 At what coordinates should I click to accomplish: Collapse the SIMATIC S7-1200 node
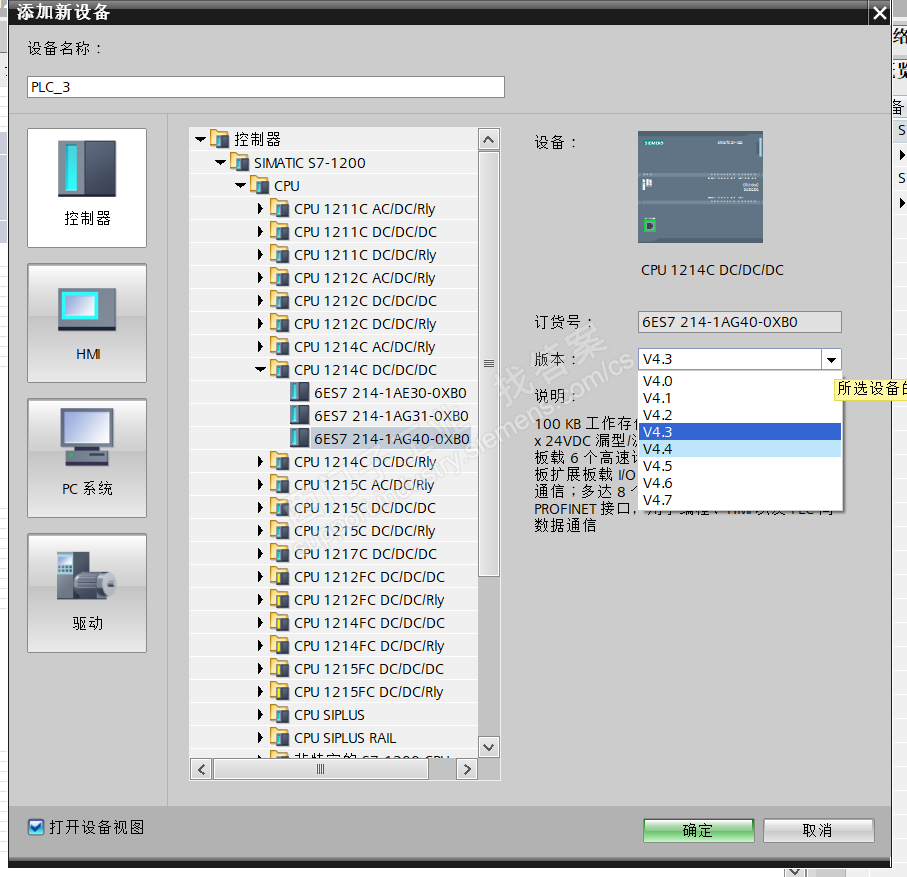coord(220,162)
